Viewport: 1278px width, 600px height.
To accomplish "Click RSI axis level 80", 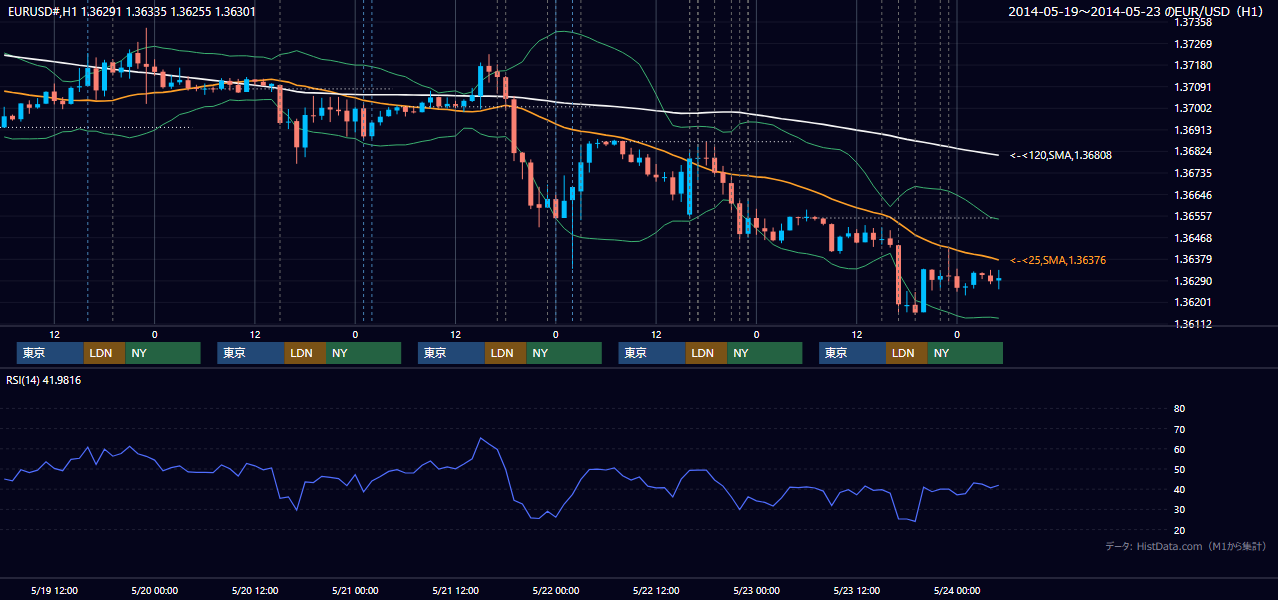I will coord(1180,409).
